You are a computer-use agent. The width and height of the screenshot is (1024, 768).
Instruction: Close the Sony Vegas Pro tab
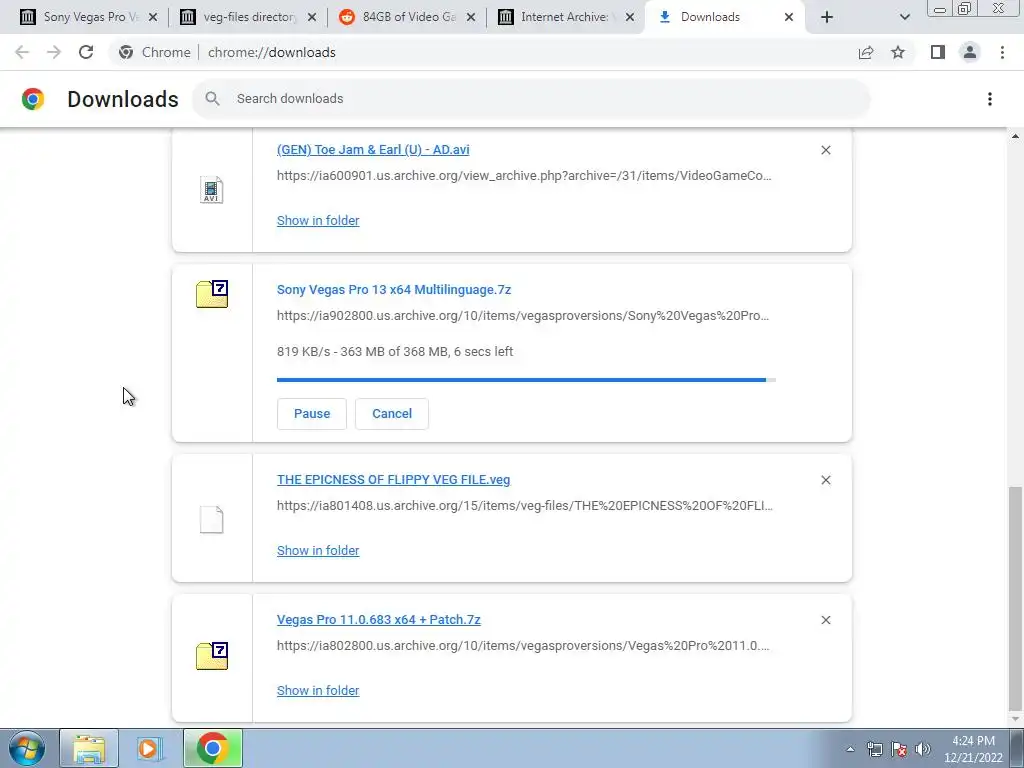(x=153, y=17)
